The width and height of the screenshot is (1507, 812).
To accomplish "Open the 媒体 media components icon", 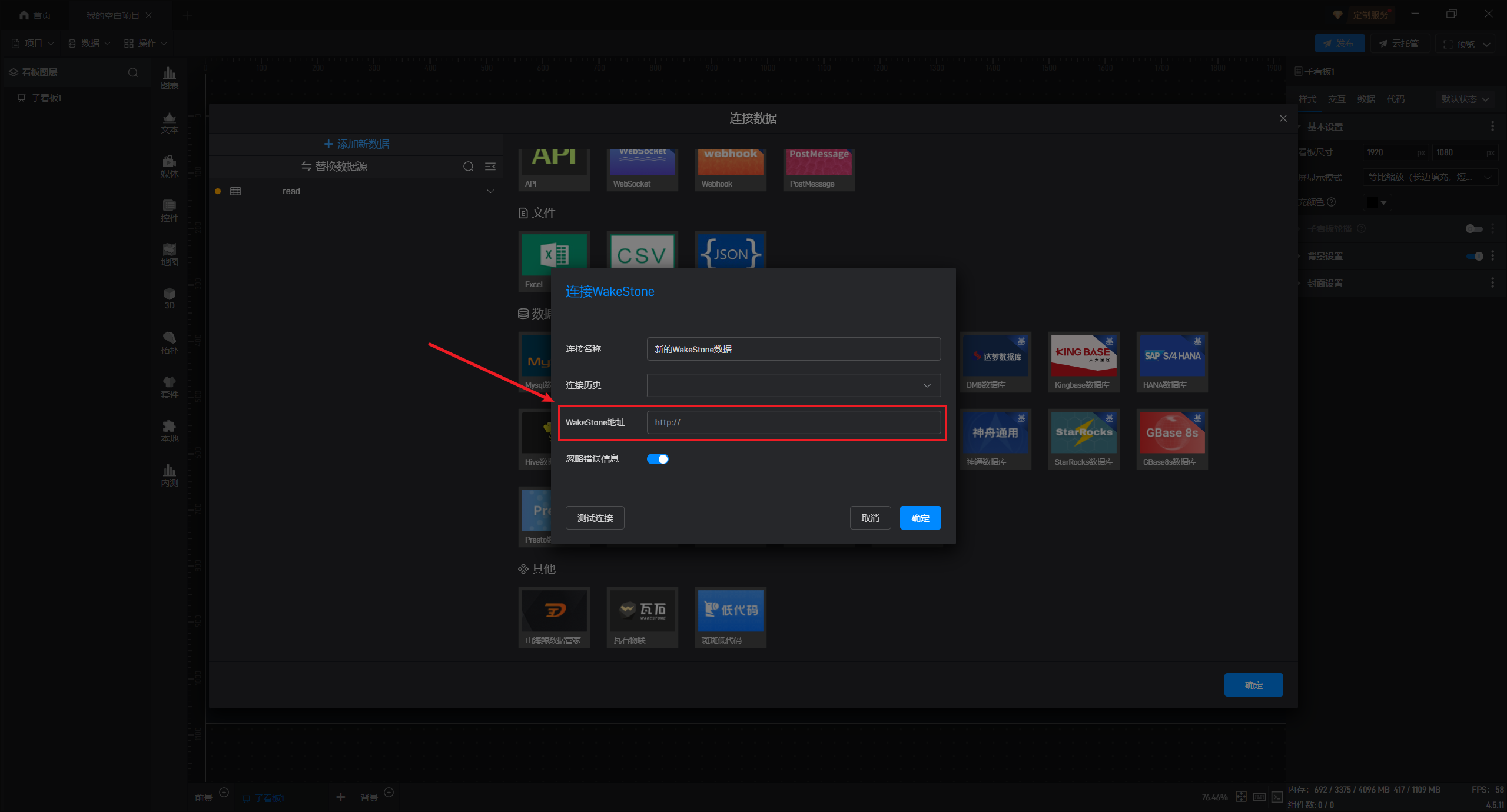I will click(x=170, y=166).
